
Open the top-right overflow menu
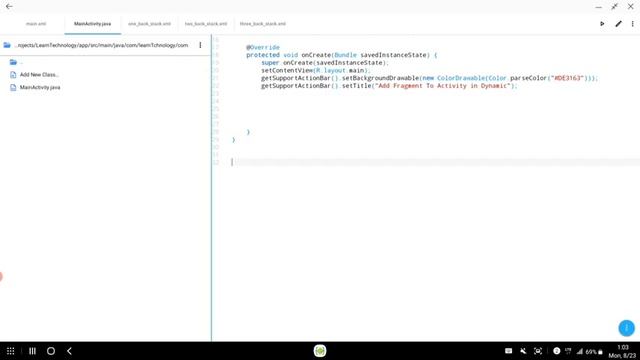pyautogui.click(x=633, y=24)
